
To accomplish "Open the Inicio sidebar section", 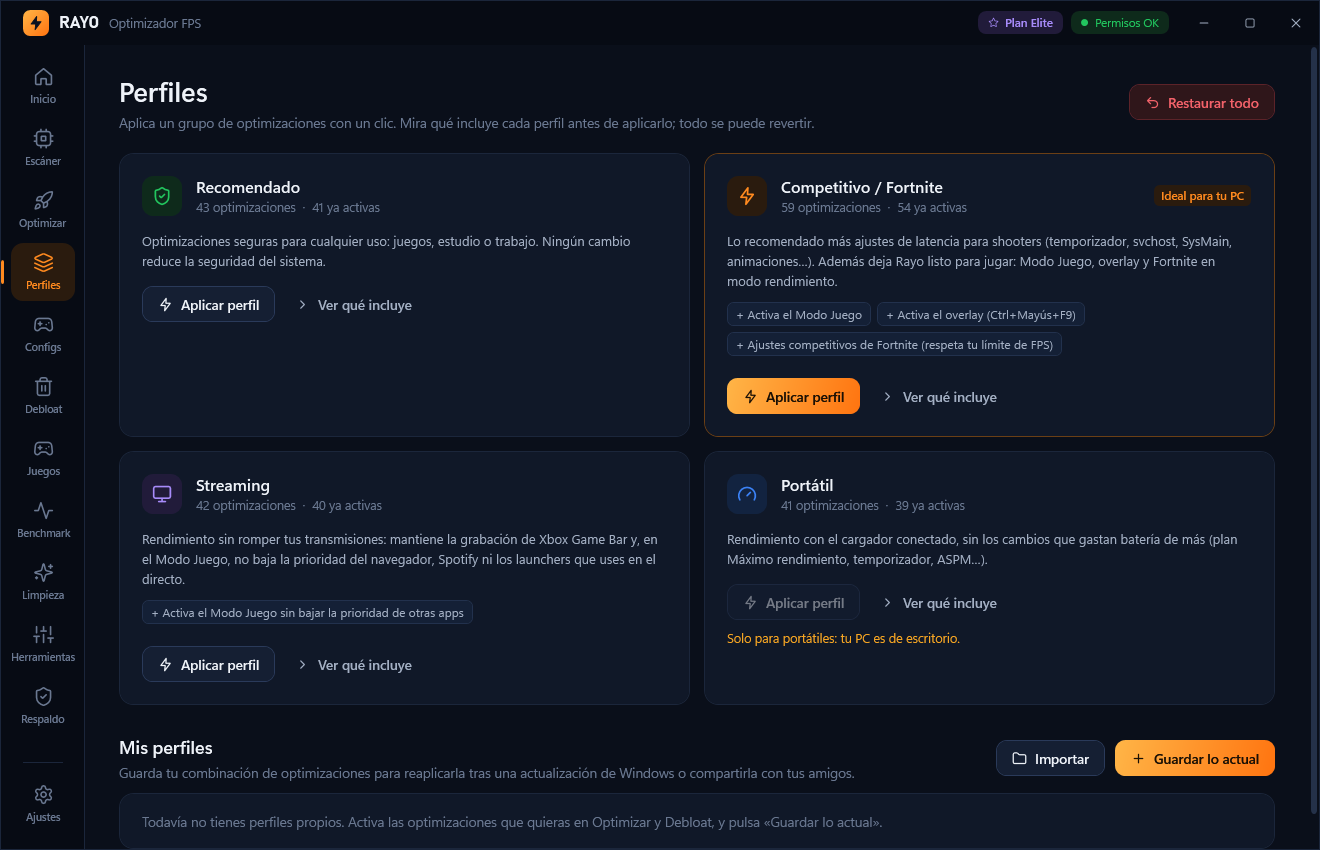I will 43,86.
